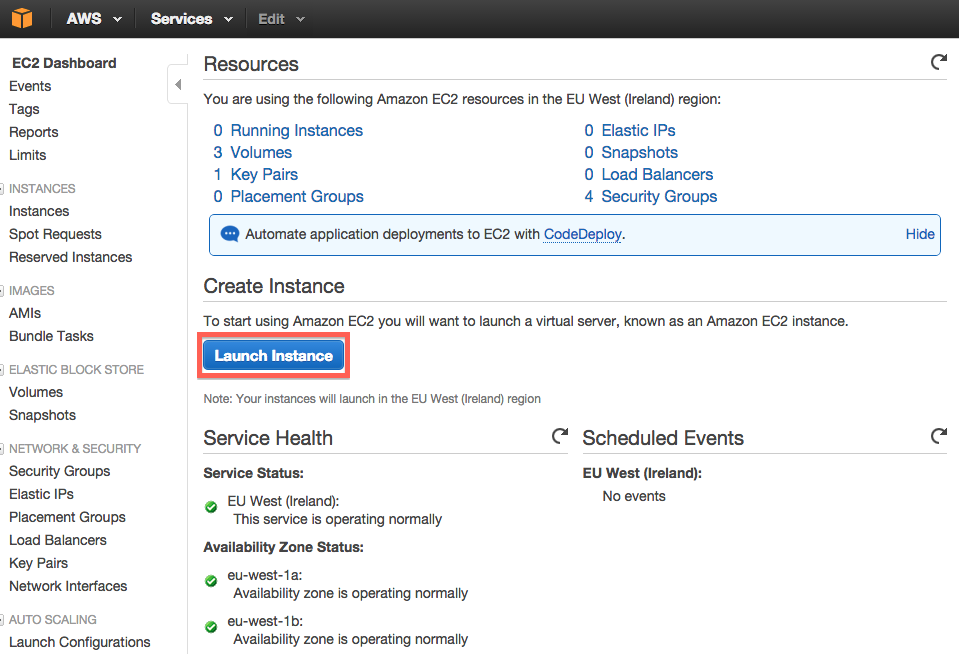Open Load Balancers in the sidebar
This screenshot has height=654, width=959.
coord(57,540)
